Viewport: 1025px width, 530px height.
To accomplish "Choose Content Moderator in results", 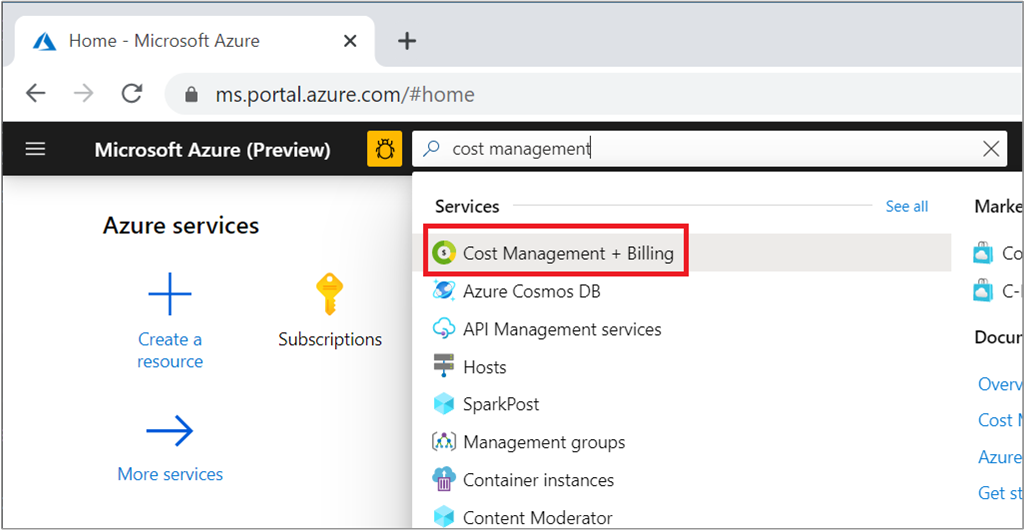I will click(x=537, y=517).
